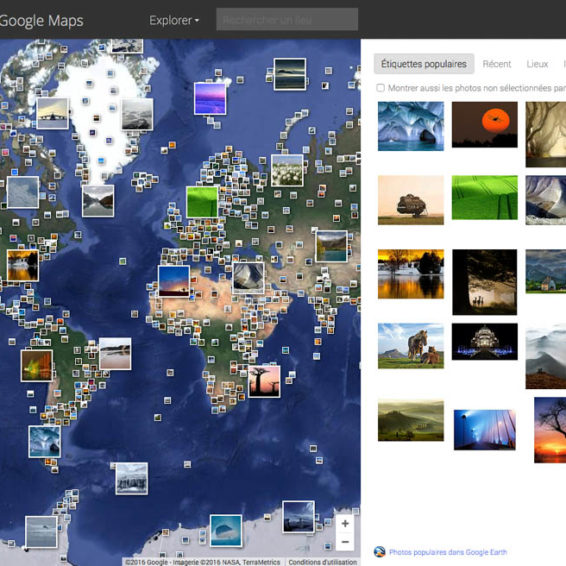
Task: Open the horse and foal photo
Action: tap(411, 346)
